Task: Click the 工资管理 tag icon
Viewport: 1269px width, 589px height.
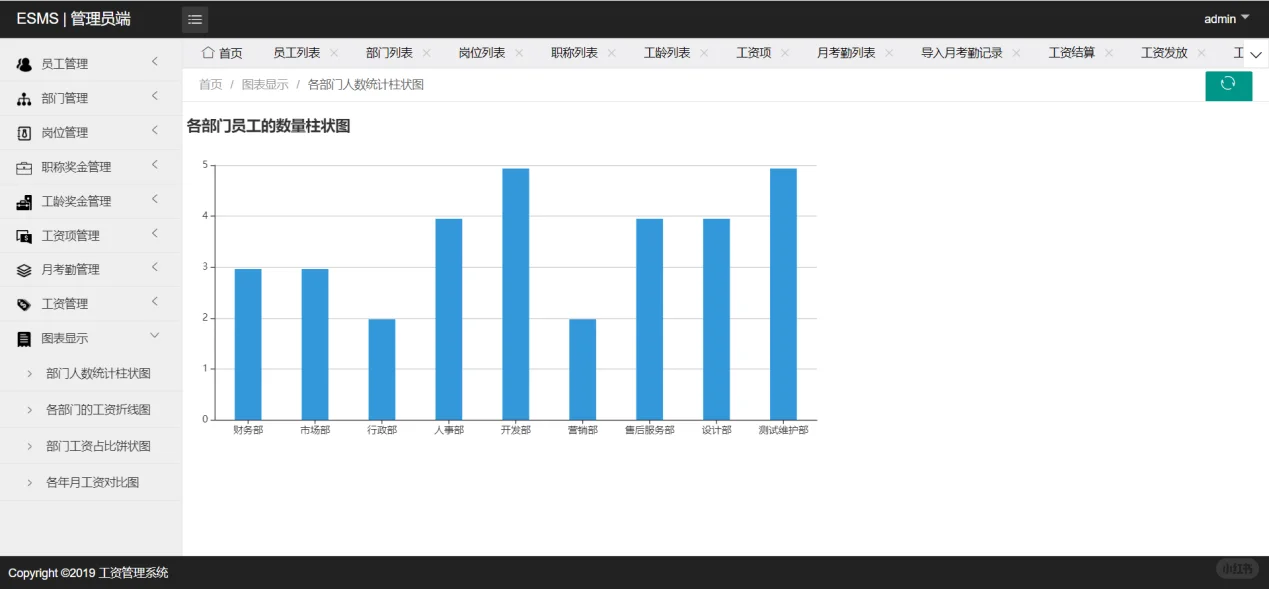Action: [24, 303]
